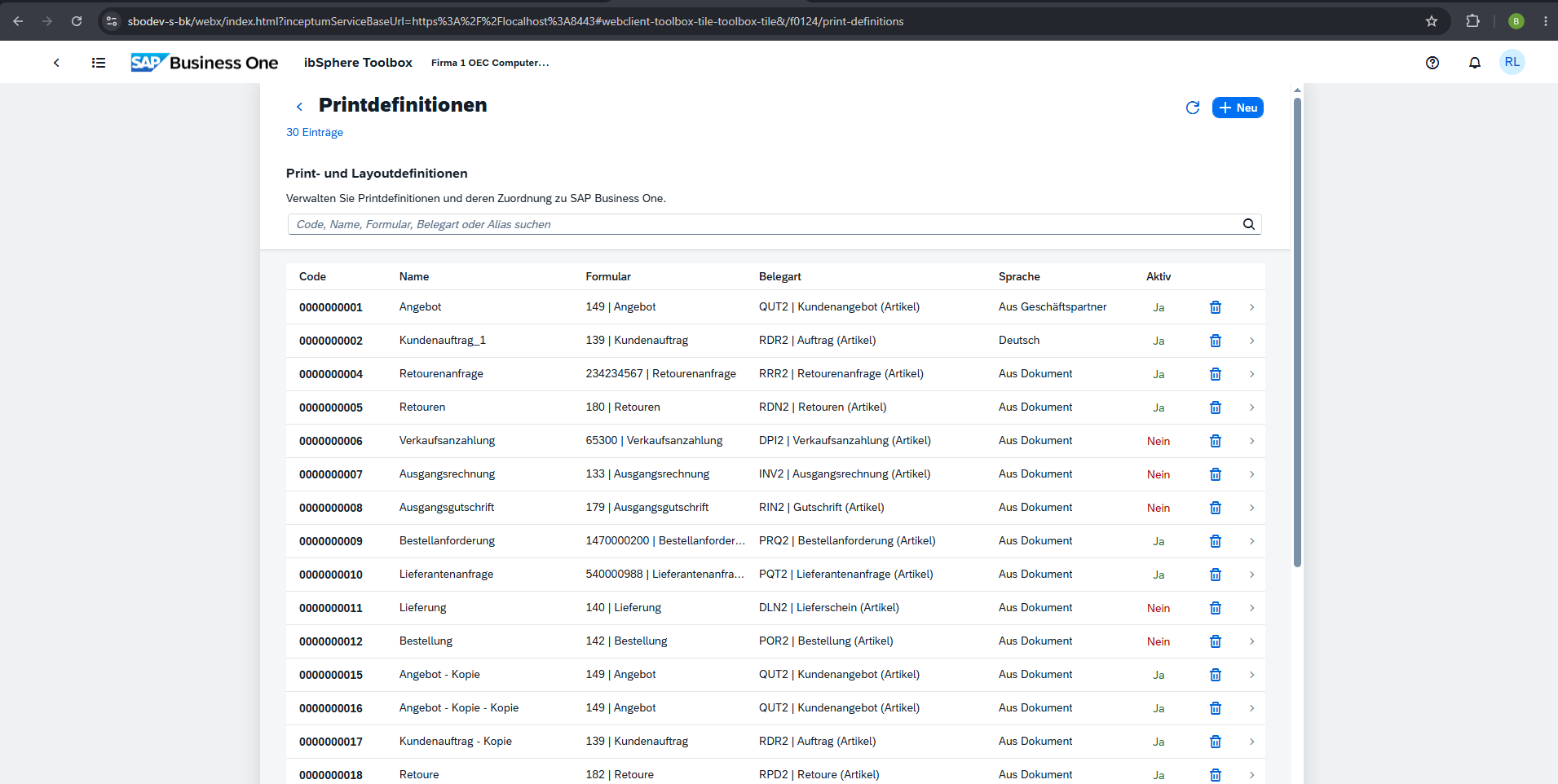Click the Aktiv column header
The image size is (1558, 784).
1159,276
